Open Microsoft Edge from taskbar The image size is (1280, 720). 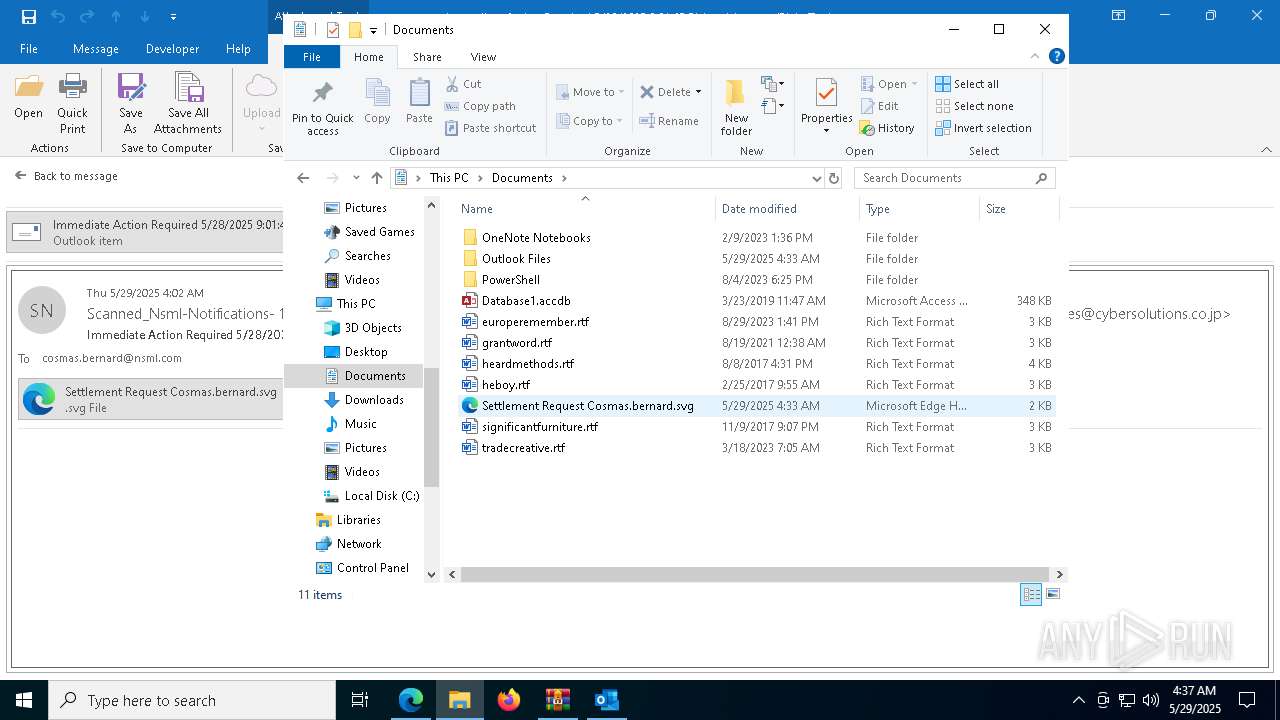point(411,700)
